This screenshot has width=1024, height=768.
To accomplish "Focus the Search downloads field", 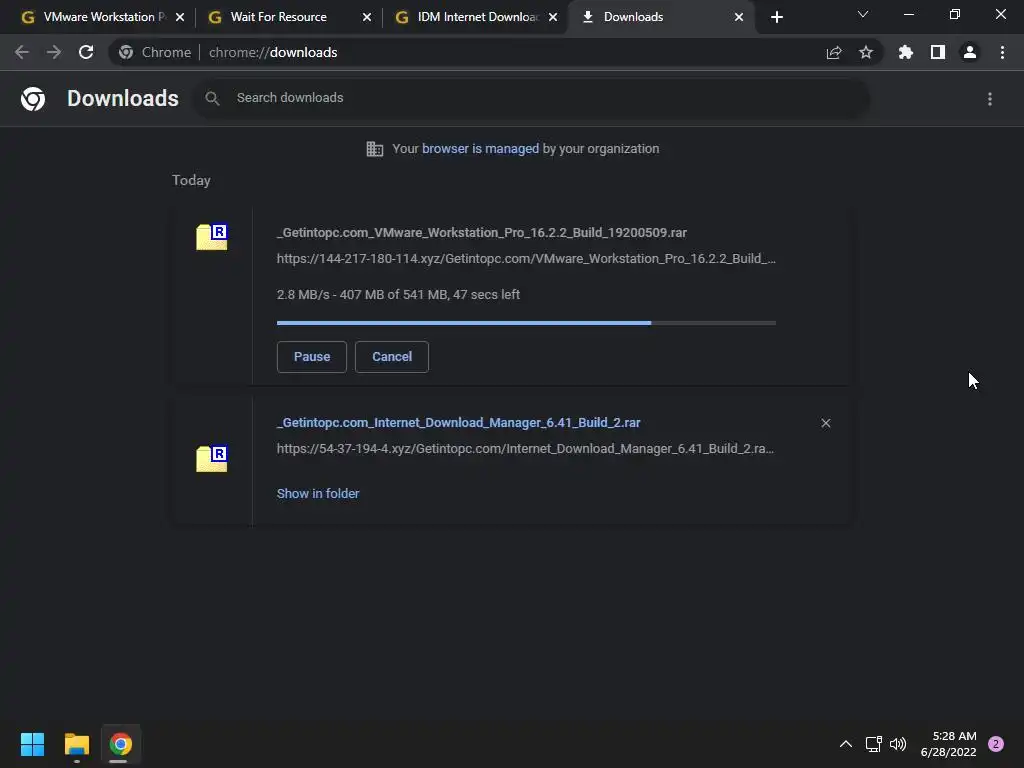I will (532, 98).
